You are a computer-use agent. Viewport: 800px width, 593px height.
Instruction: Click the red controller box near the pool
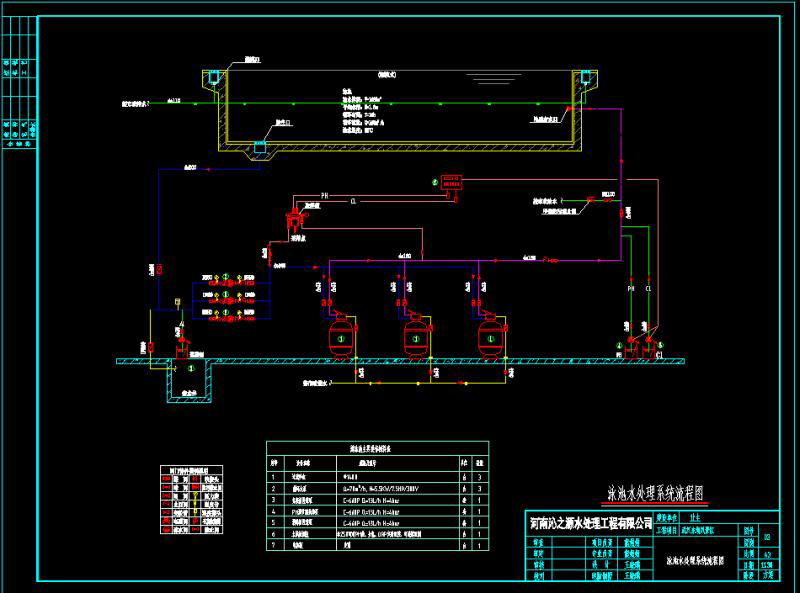[x=456, y=181]
